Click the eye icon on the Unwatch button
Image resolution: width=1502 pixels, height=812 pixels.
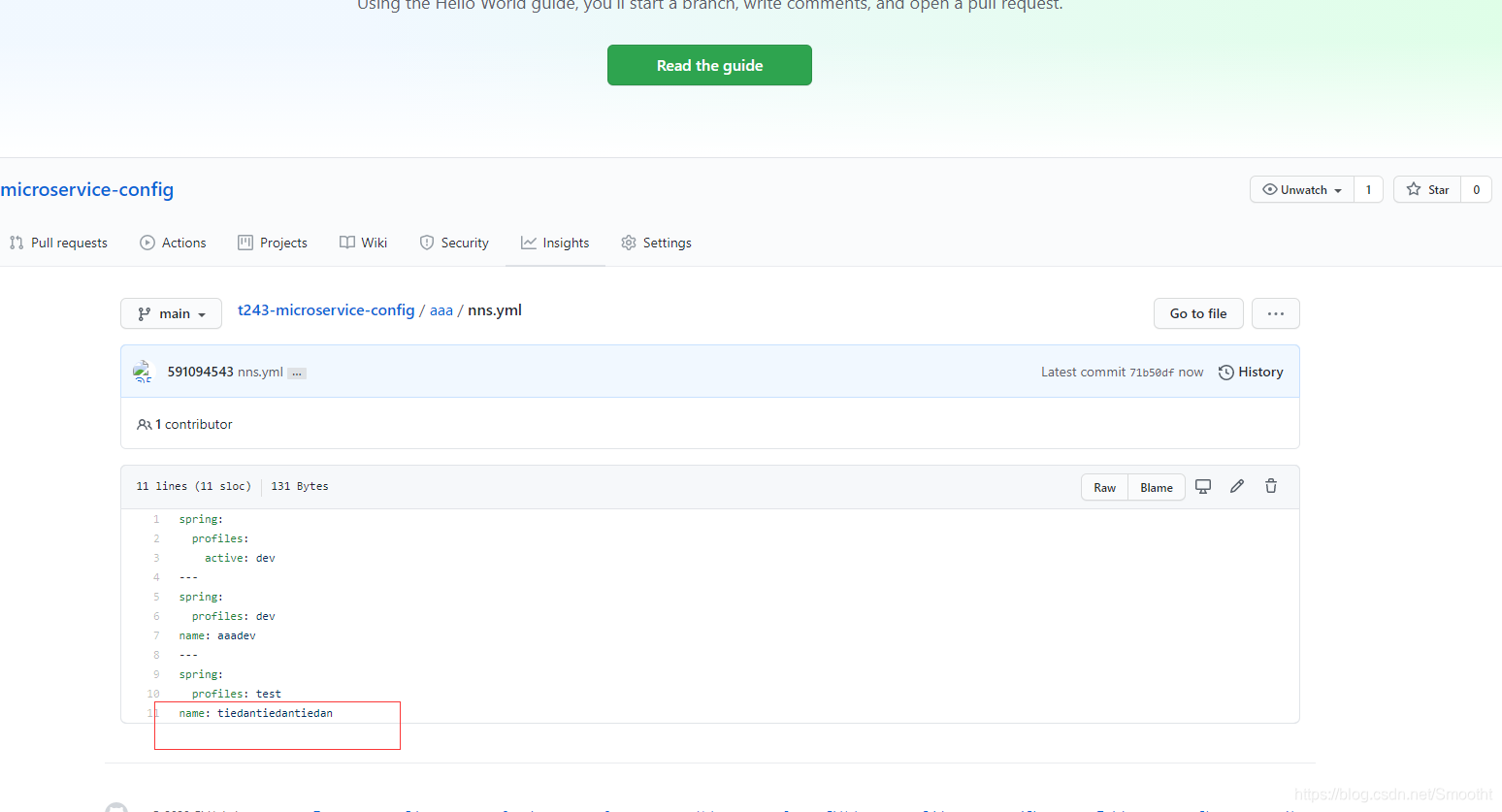click(x=1269, y=189)
